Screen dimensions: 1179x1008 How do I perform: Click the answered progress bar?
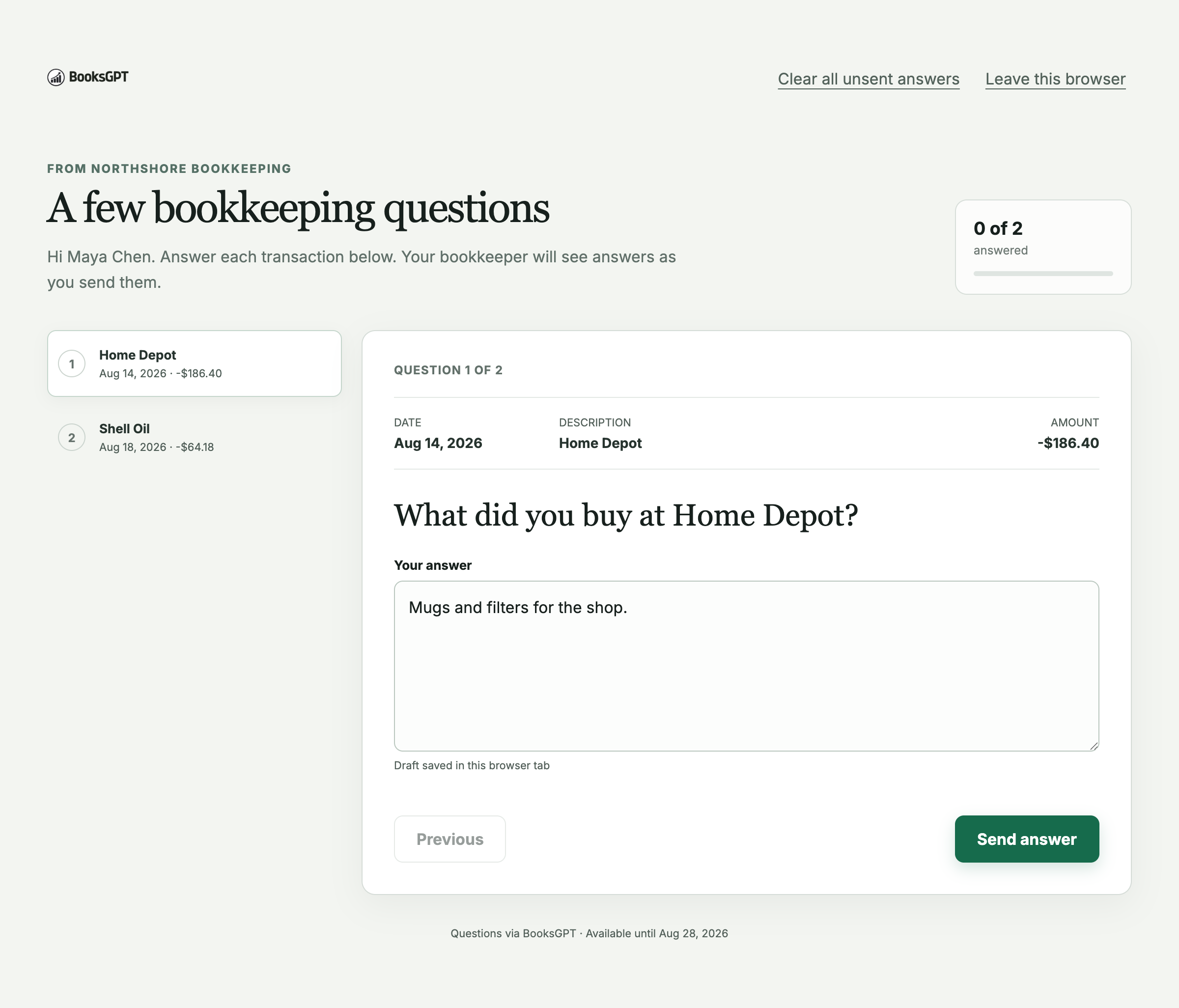click(1042, 274)
